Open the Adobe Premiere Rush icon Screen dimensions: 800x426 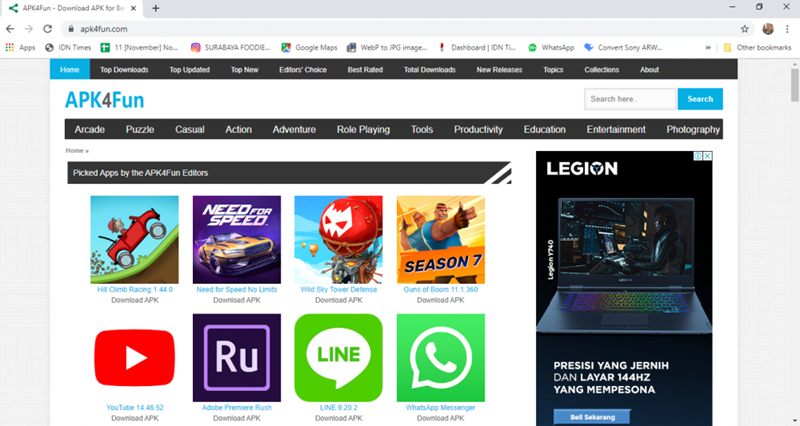point(236,357)
